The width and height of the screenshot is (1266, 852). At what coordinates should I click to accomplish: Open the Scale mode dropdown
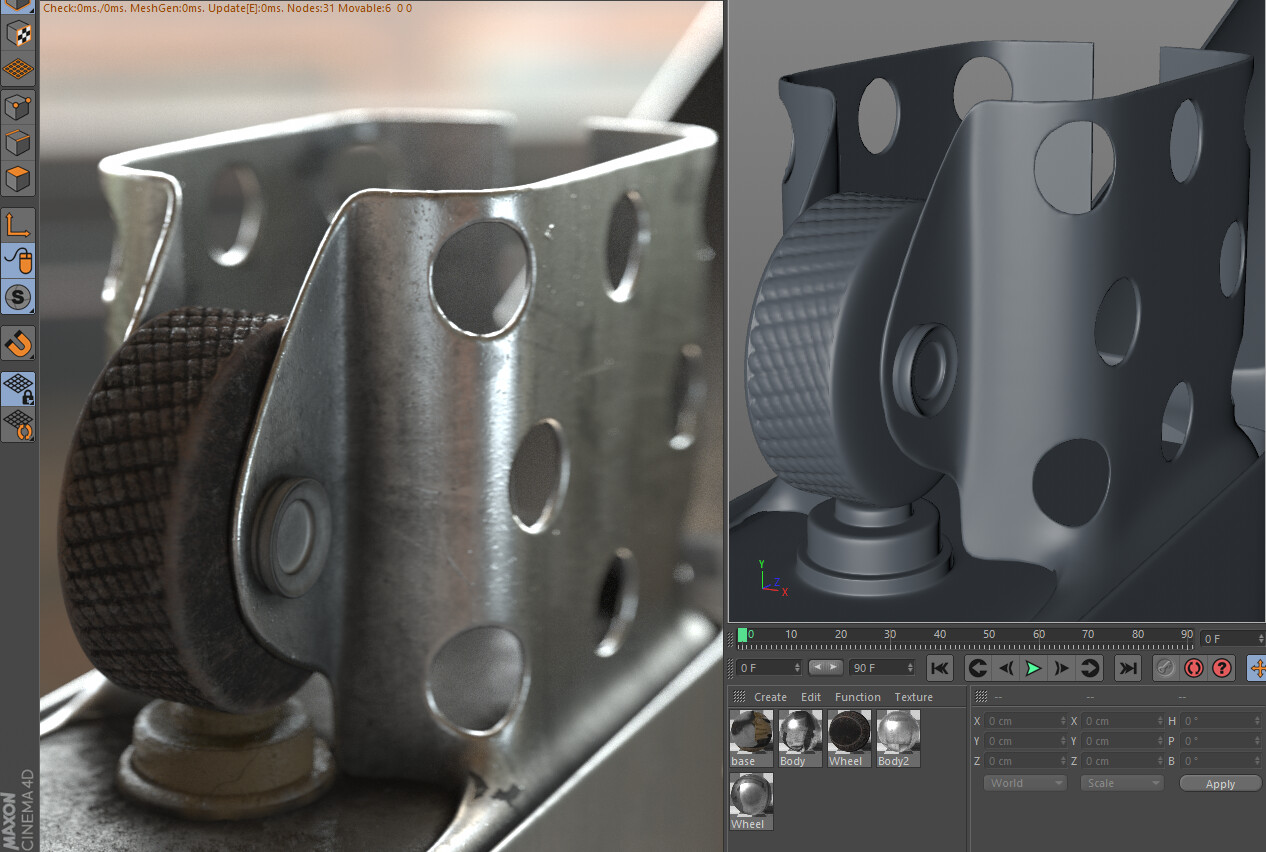click(1121, 783)
